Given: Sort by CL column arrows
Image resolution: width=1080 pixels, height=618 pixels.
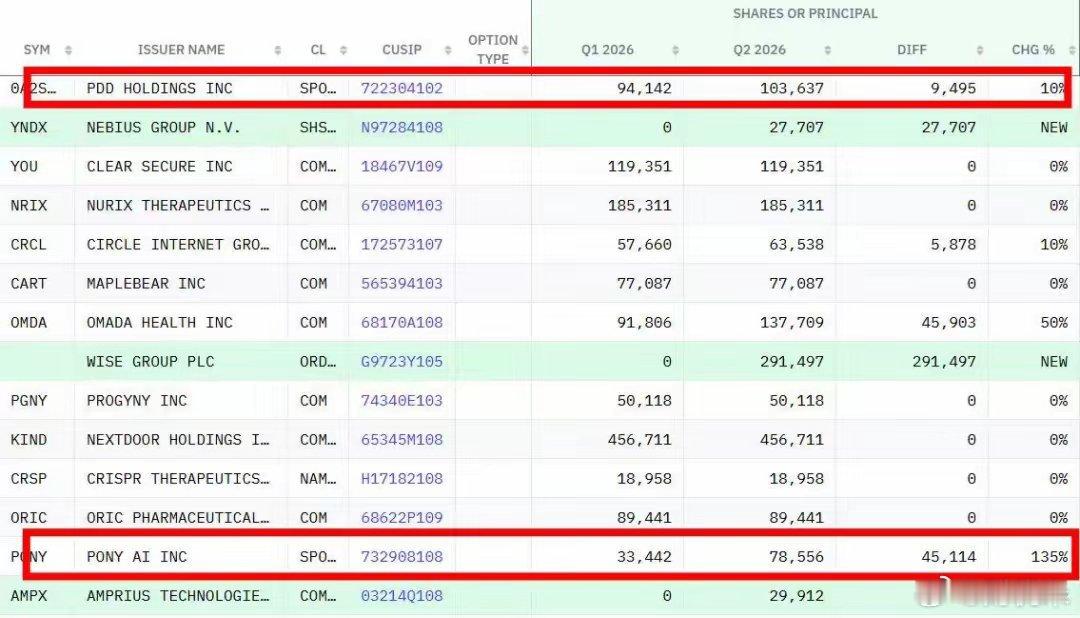Looking at the screenshot, I should (344, 50).
